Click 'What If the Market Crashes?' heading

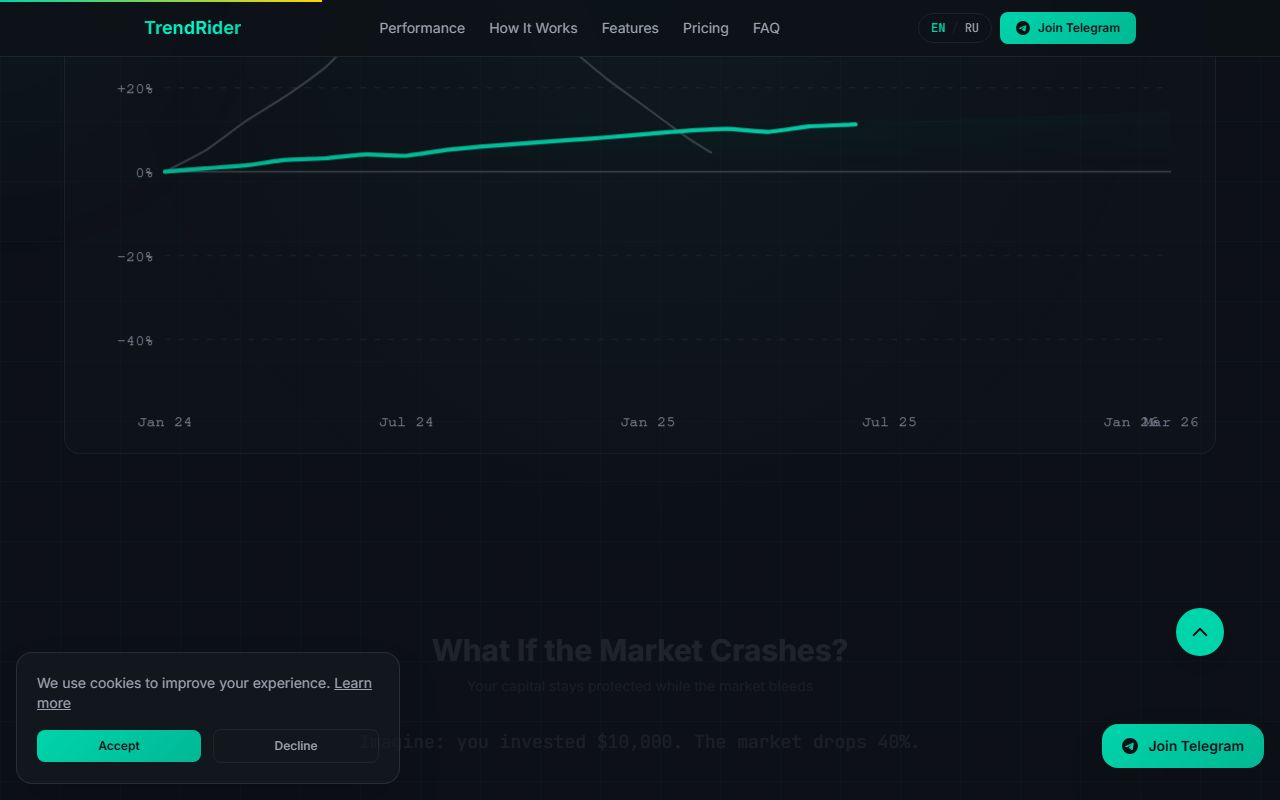click(640, 650)
